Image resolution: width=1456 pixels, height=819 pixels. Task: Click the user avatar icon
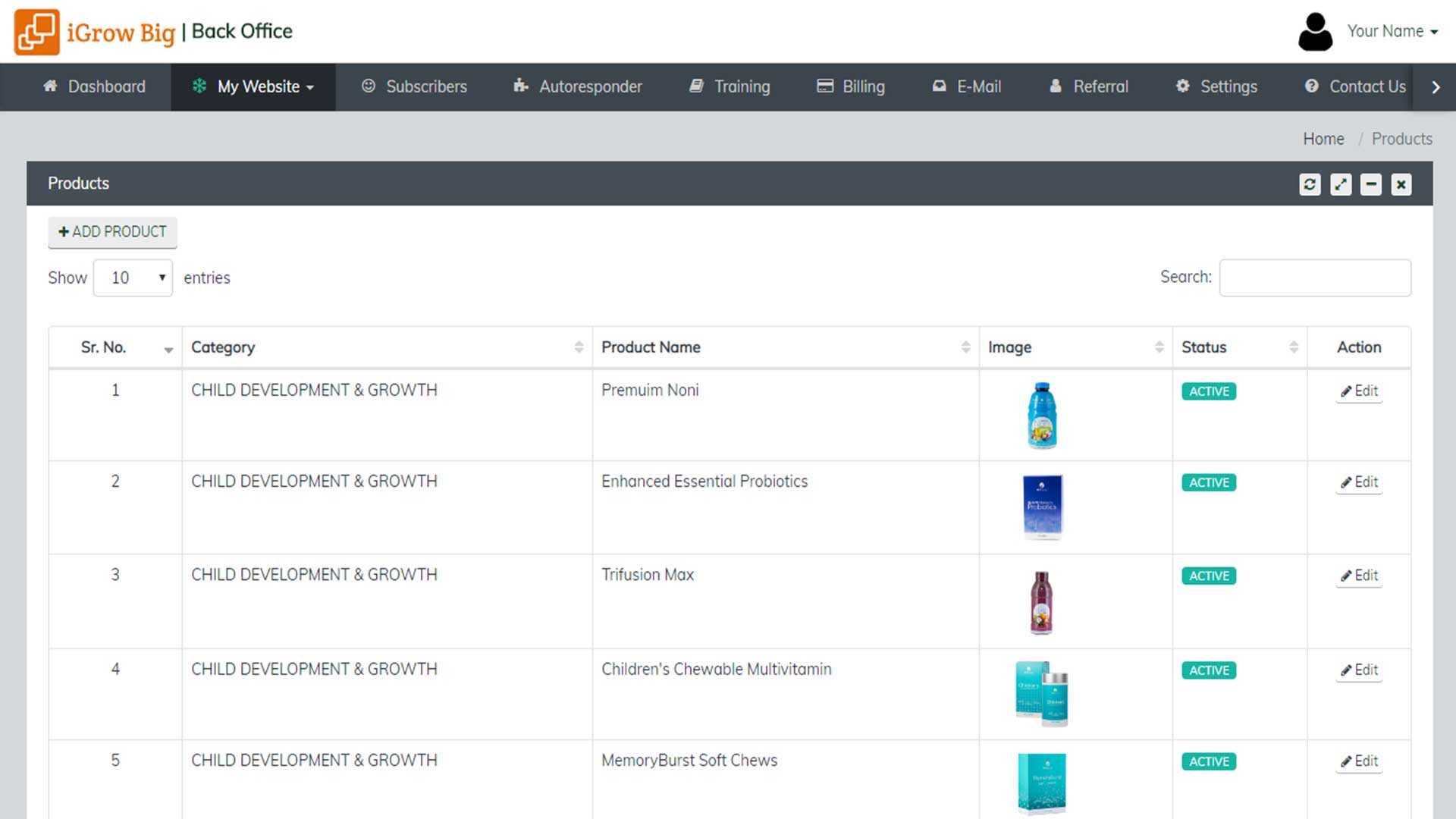1315,32
